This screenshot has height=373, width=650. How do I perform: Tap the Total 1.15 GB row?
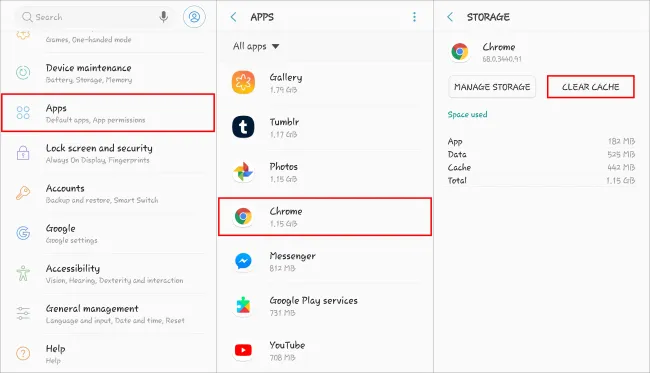click(541, 180)
